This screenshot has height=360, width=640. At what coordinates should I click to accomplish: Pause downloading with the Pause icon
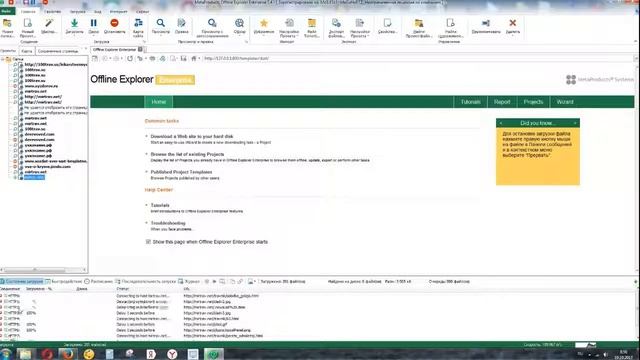93,23
